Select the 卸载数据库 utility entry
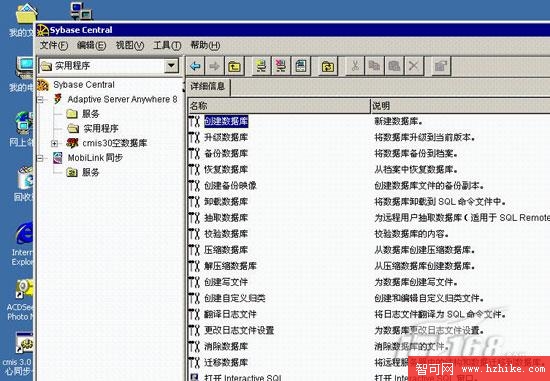The image size is (550, 381). pyautogui.click(x=226, y=202)
